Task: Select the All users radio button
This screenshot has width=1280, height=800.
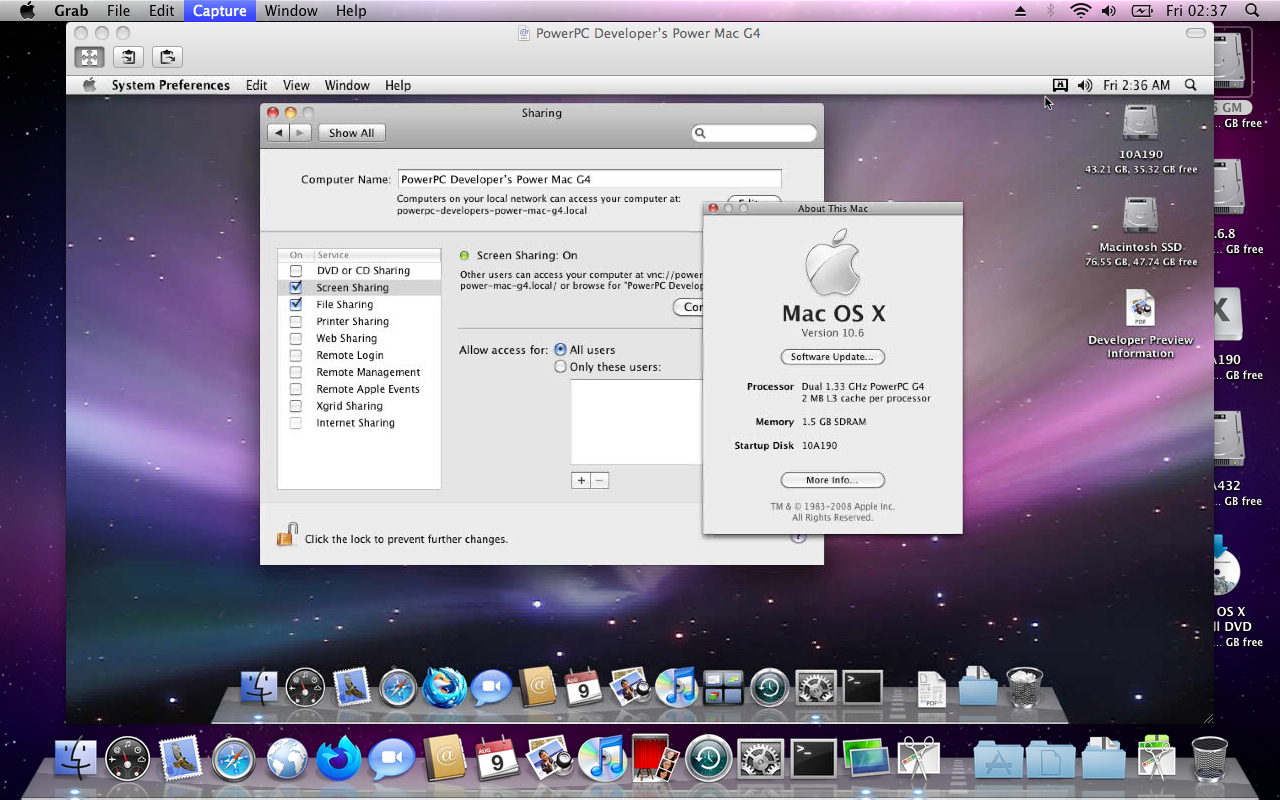Action: [560, 350]
